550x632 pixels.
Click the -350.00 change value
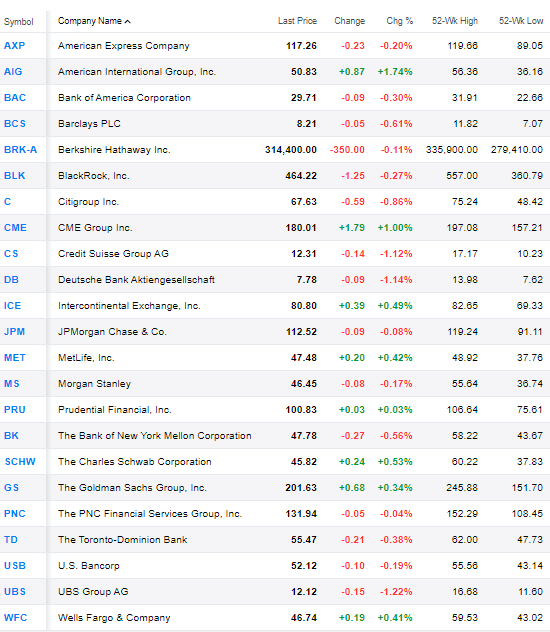(347, 150)
